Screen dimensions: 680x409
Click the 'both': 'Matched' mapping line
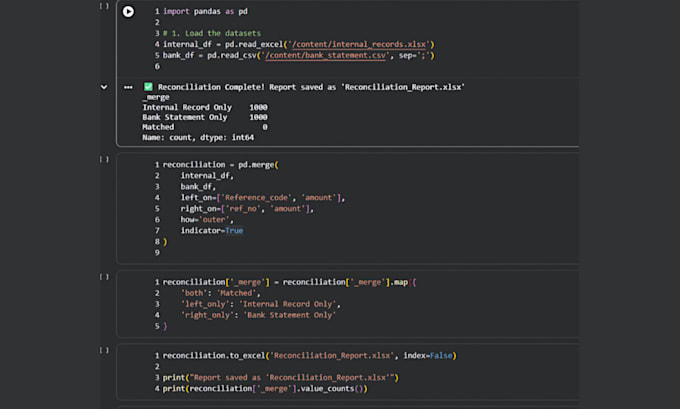[220, 293]
